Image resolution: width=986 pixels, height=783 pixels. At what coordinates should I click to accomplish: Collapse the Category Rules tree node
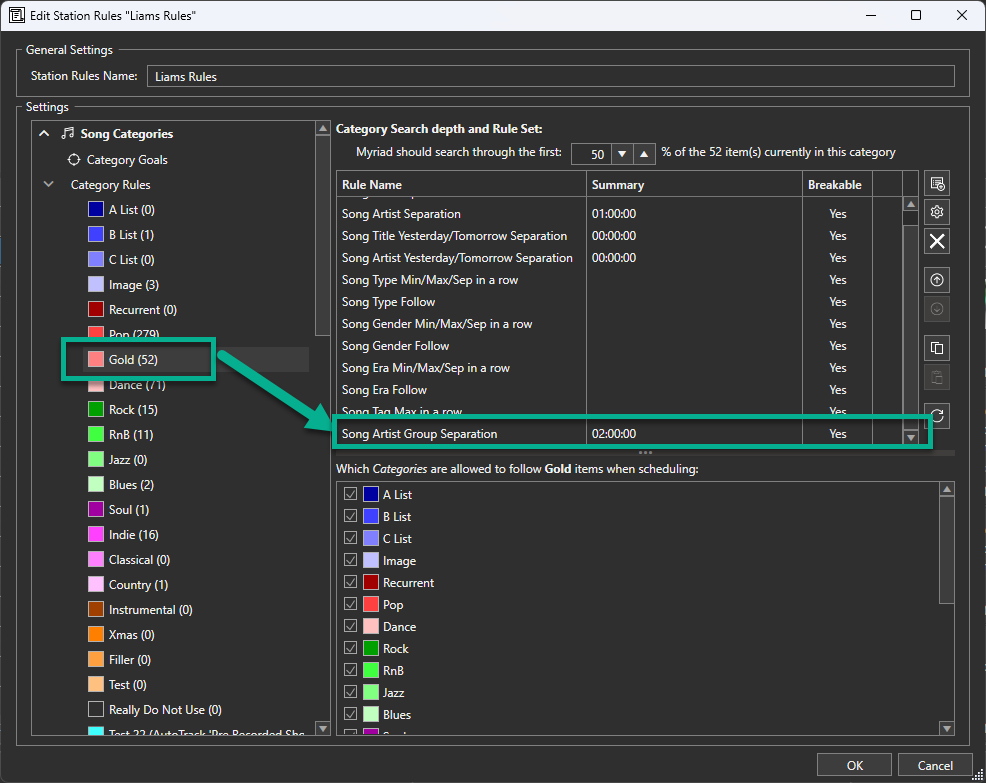(x=48, y=184)
